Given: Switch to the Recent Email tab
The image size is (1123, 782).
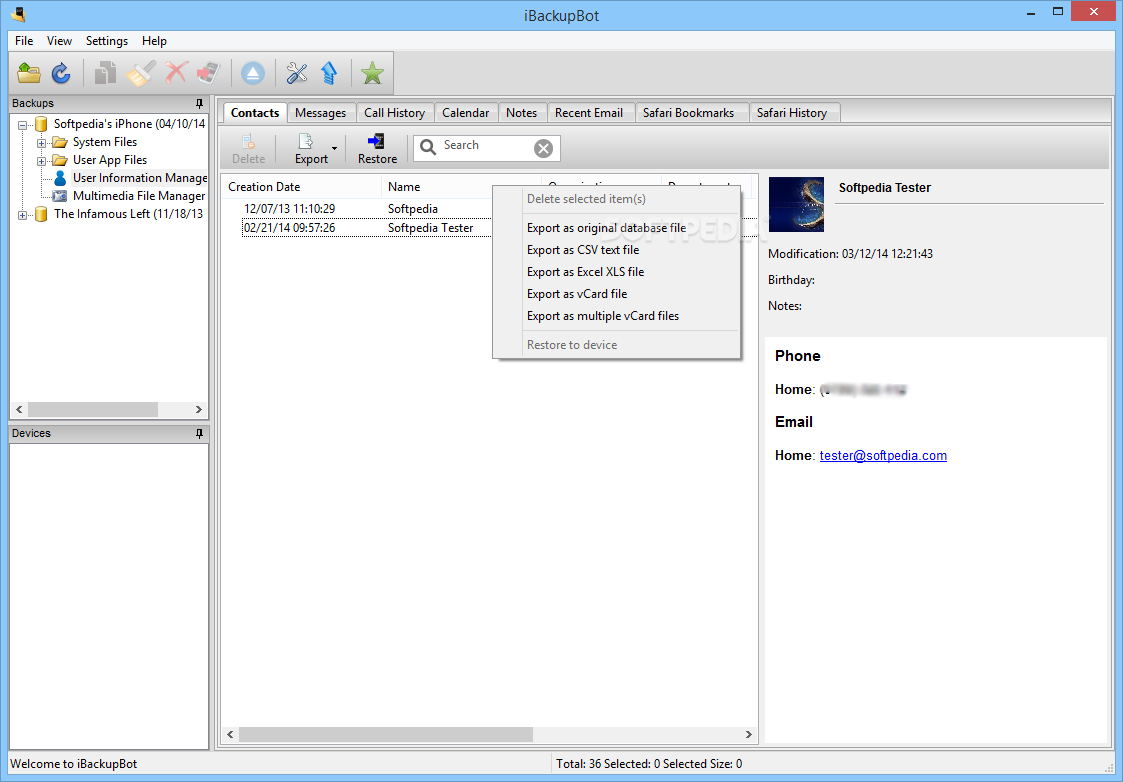Looking at the screenshot, I should tap(589, 112).
